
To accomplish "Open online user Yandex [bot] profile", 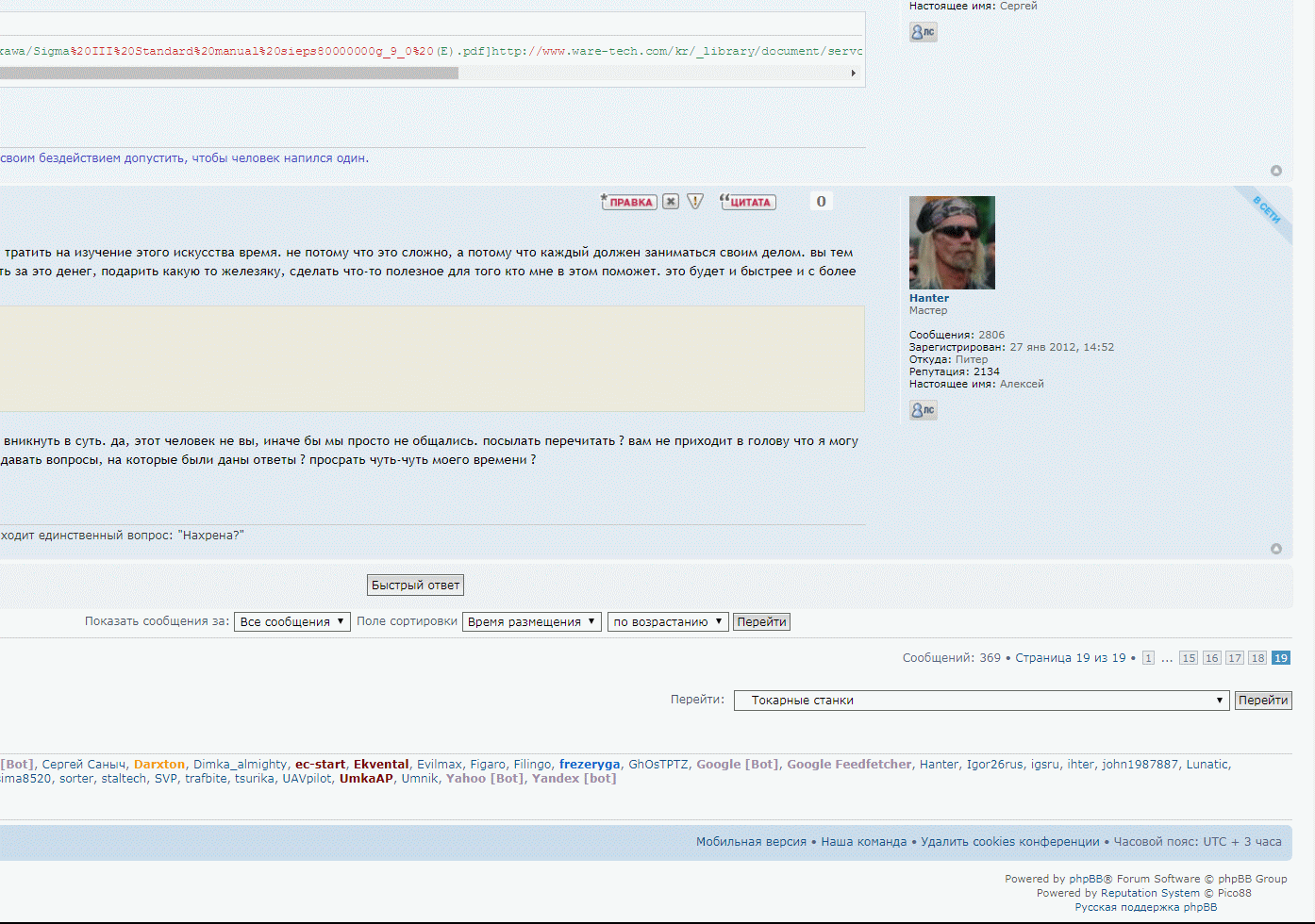I will click(574, 779).
